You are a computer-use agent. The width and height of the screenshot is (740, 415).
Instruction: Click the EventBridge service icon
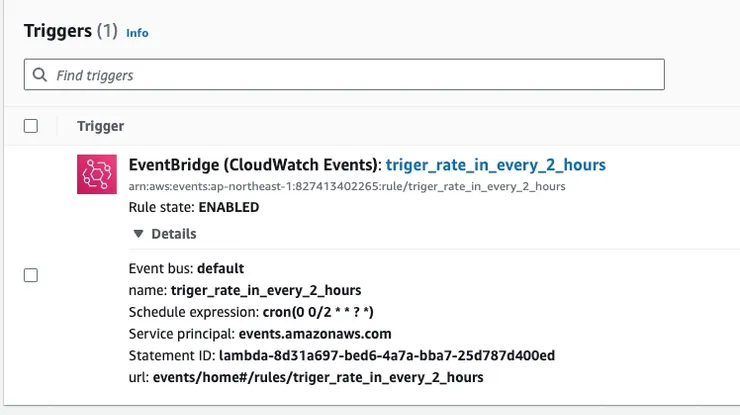97,175
